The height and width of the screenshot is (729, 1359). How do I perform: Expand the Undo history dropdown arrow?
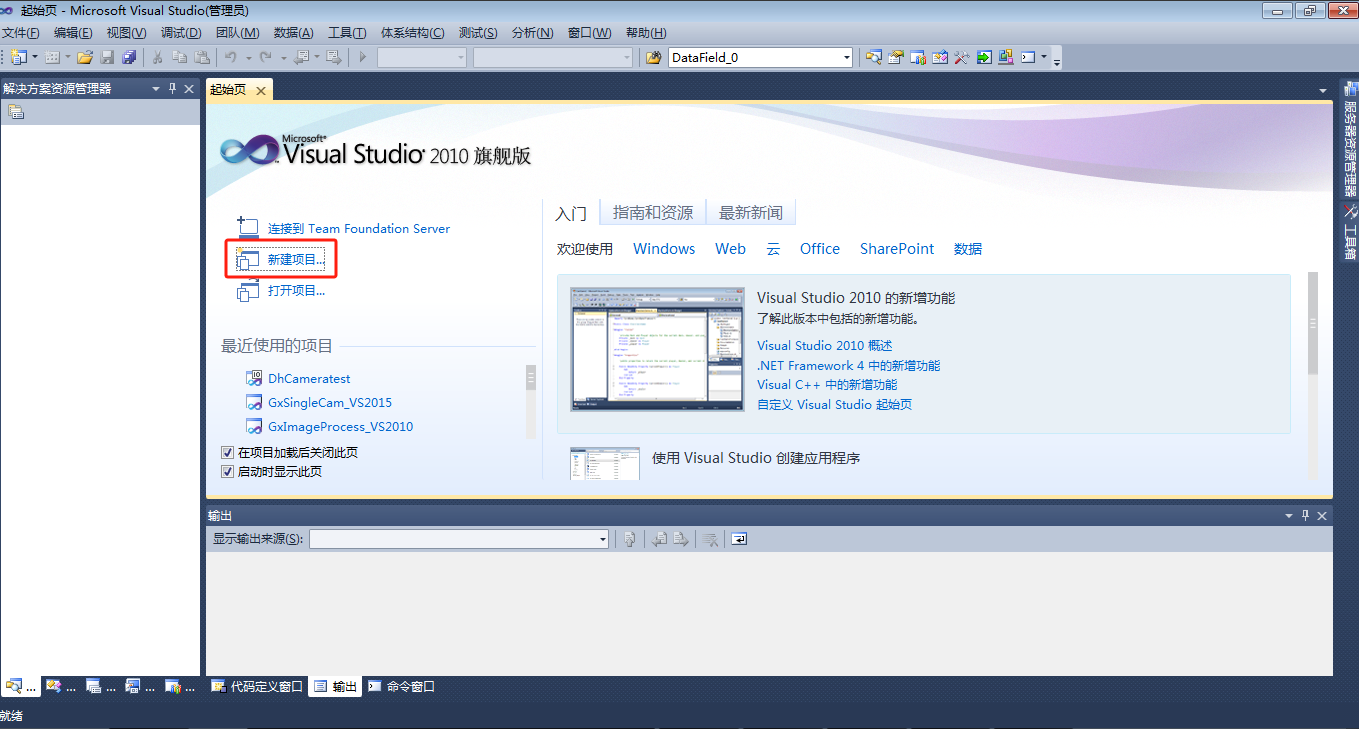248,57
